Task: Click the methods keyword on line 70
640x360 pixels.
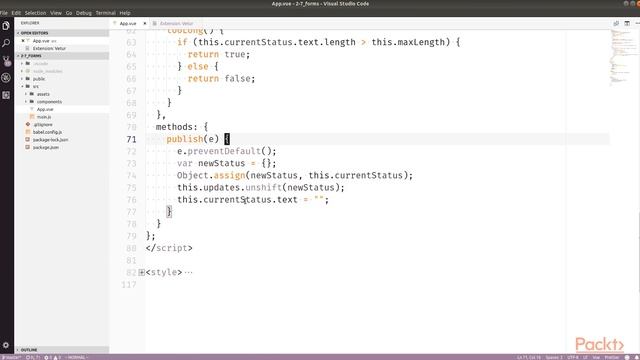Action: [174, 127]
